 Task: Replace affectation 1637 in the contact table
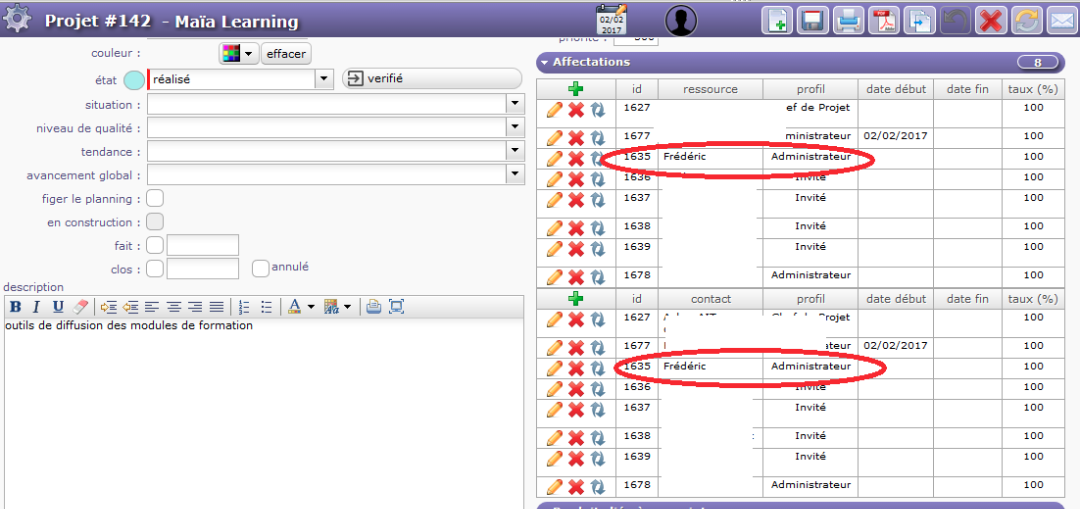pos(597,409)
